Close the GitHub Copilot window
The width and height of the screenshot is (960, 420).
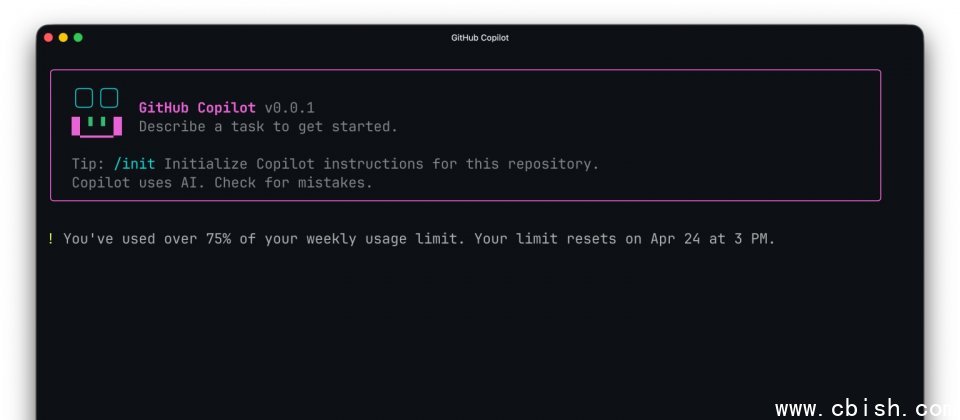pyautogui.click(x=48, y=38)
